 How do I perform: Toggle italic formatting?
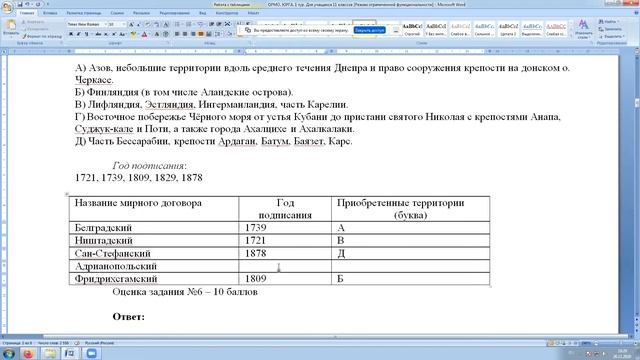click(x=78, y=34)
